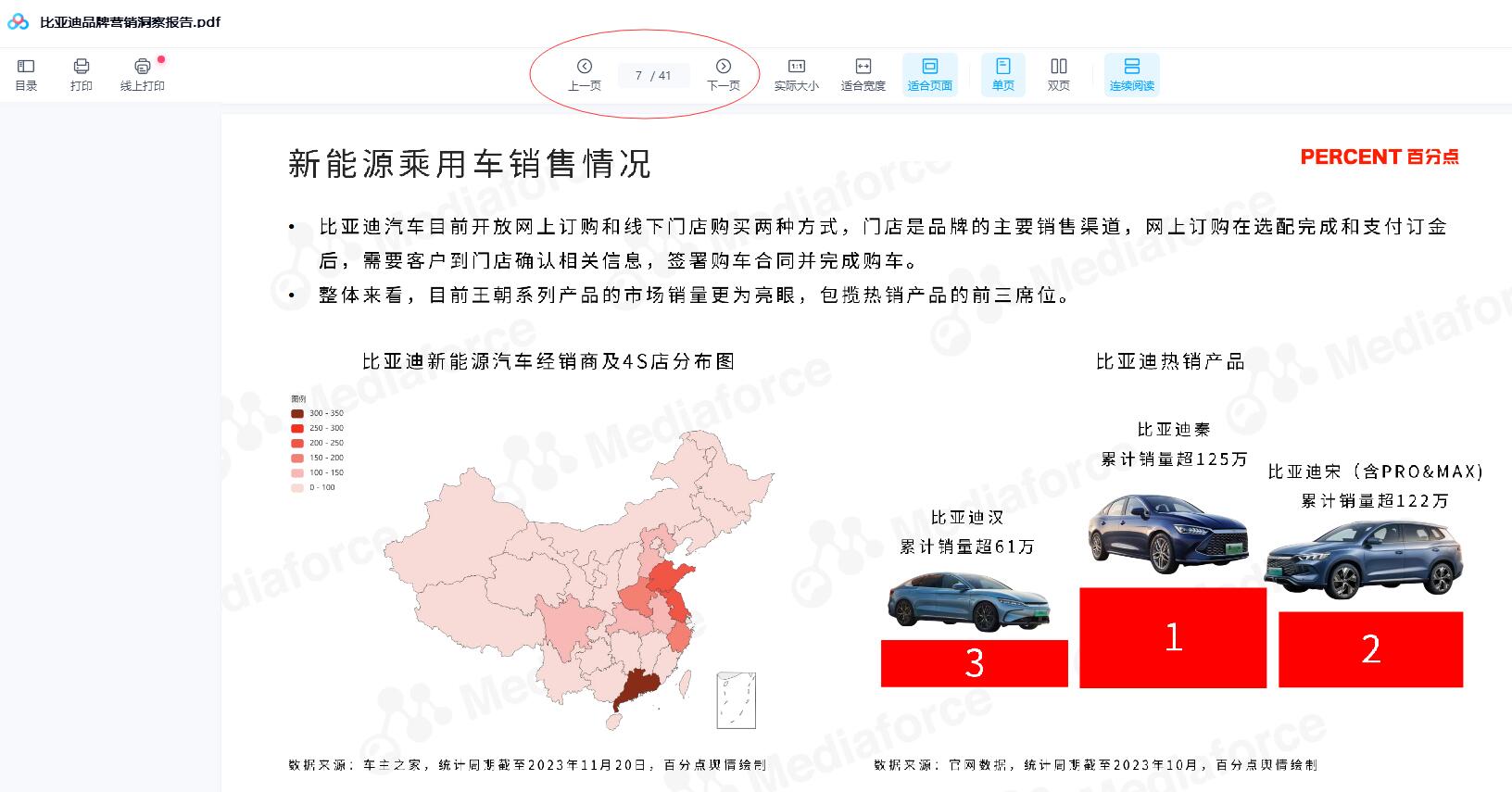Open 线上打印 online printing
1512x792 pixels.
143,74
